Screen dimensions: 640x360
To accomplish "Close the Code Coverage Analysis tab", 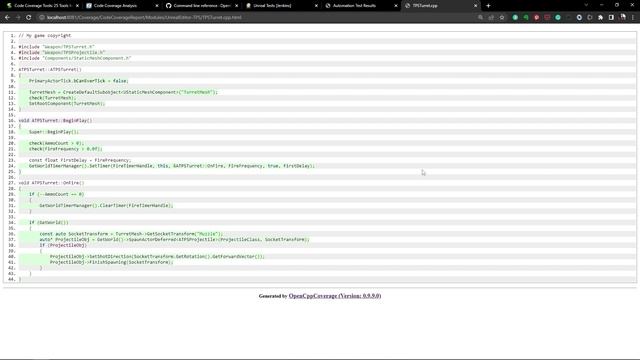I will (x=157, y=6).
